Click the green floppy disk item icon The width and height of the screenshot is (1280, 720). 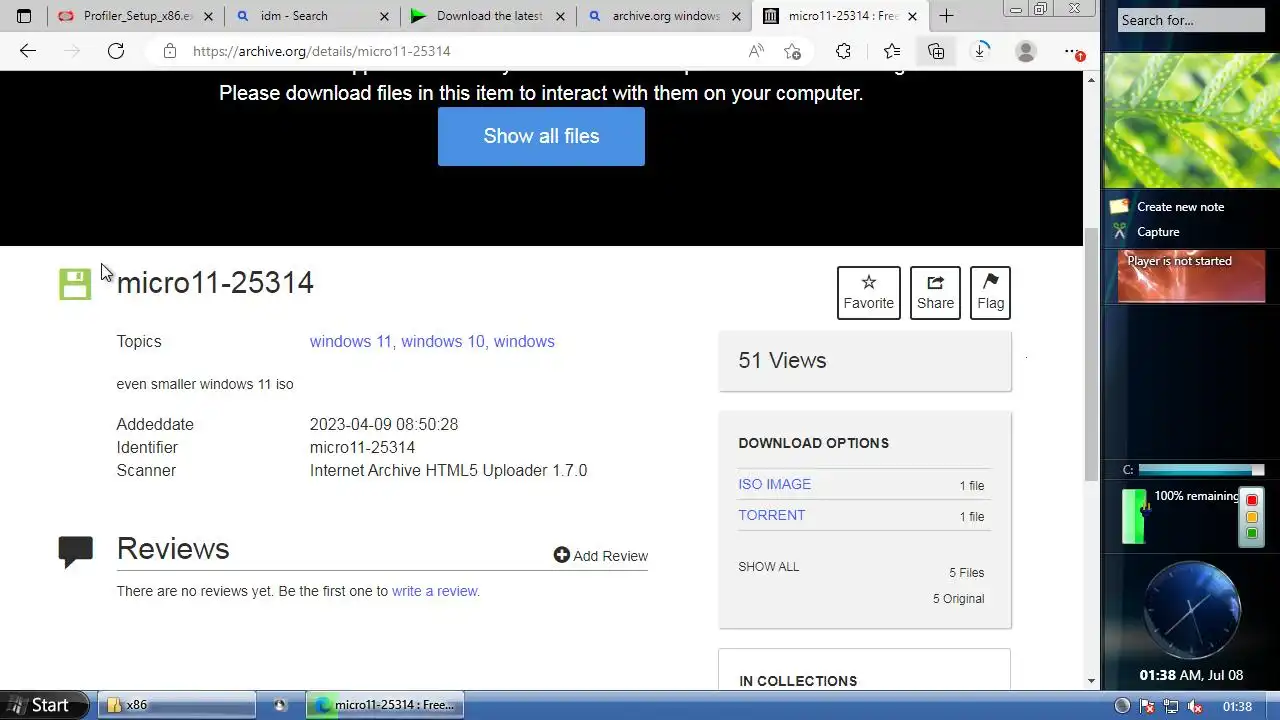(75, 284)
